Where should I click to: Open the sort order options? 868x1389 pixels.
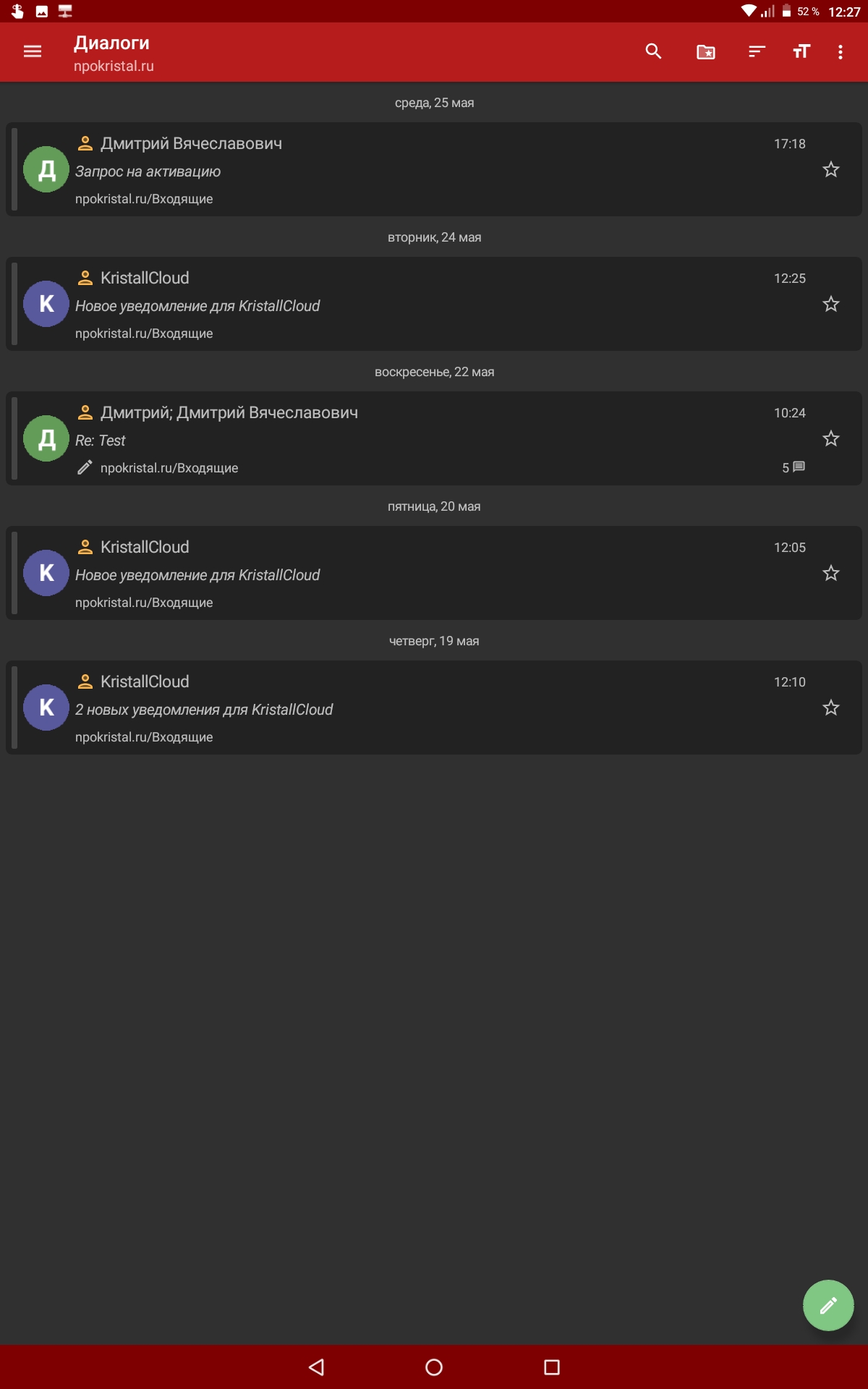pyautogui.click(x=757, y=51)
